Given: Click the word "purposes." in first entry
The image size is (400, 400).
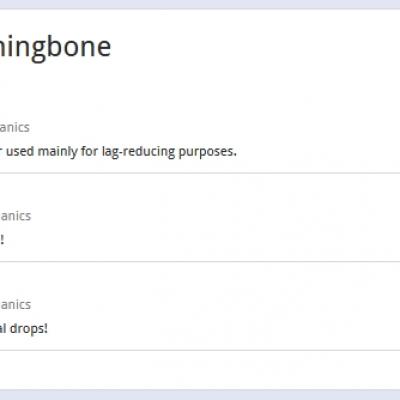Looking at the screenshot, I should [208, 152].
